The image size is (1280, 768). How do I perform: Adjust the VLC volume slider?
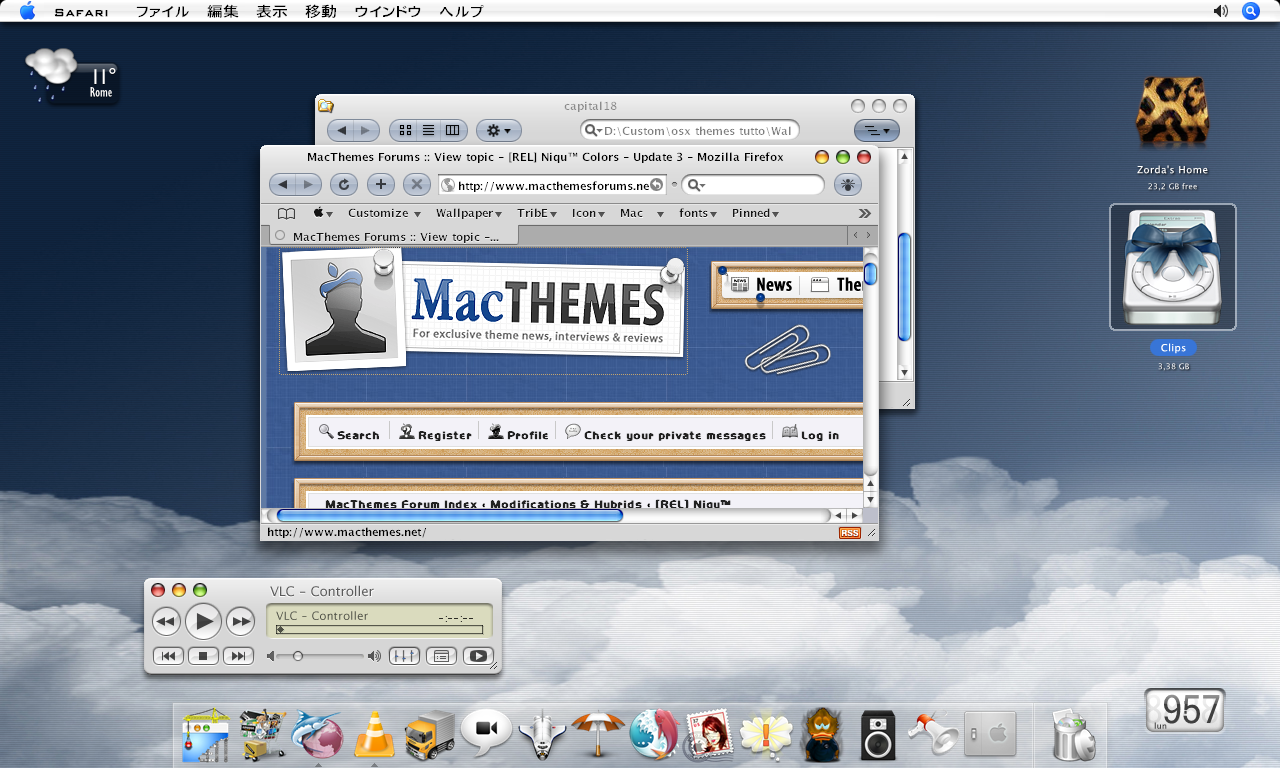321,656
